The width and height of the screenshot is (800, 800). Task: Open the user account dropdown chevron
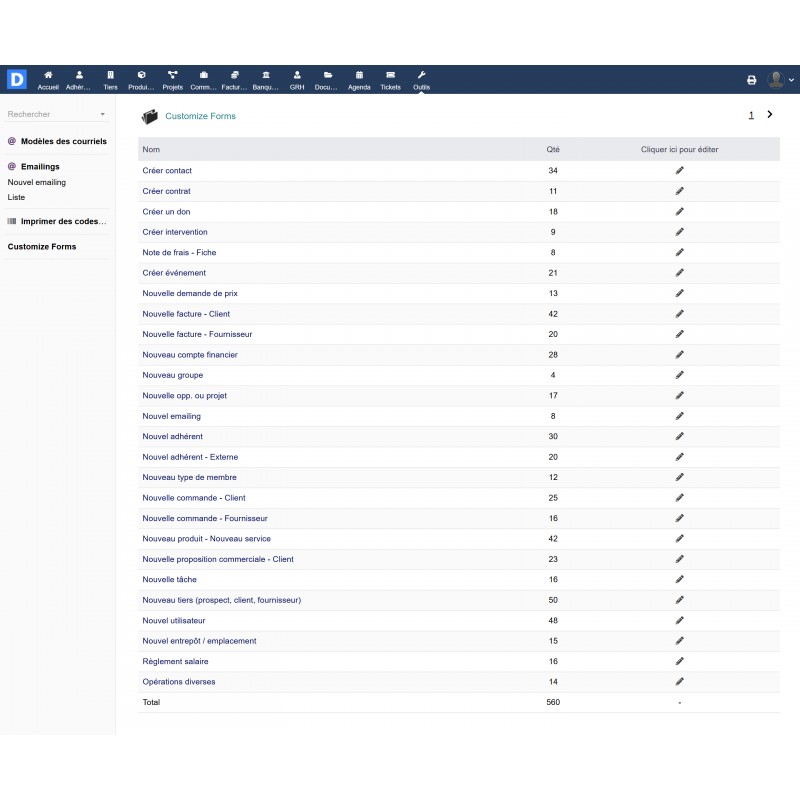coord(789,78)
